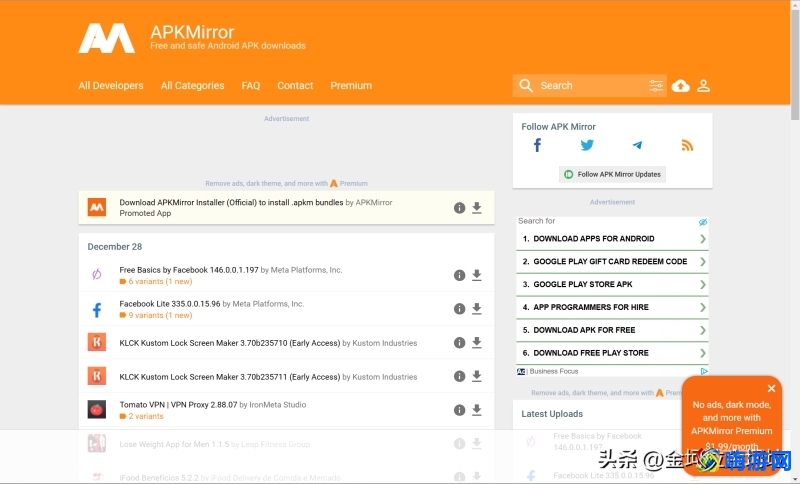Download KLCK Kustom Lock Screen Maker 3.70b235711
This screenshot has width=800, height=484.
pyautogui.click(x=477, y=376)
